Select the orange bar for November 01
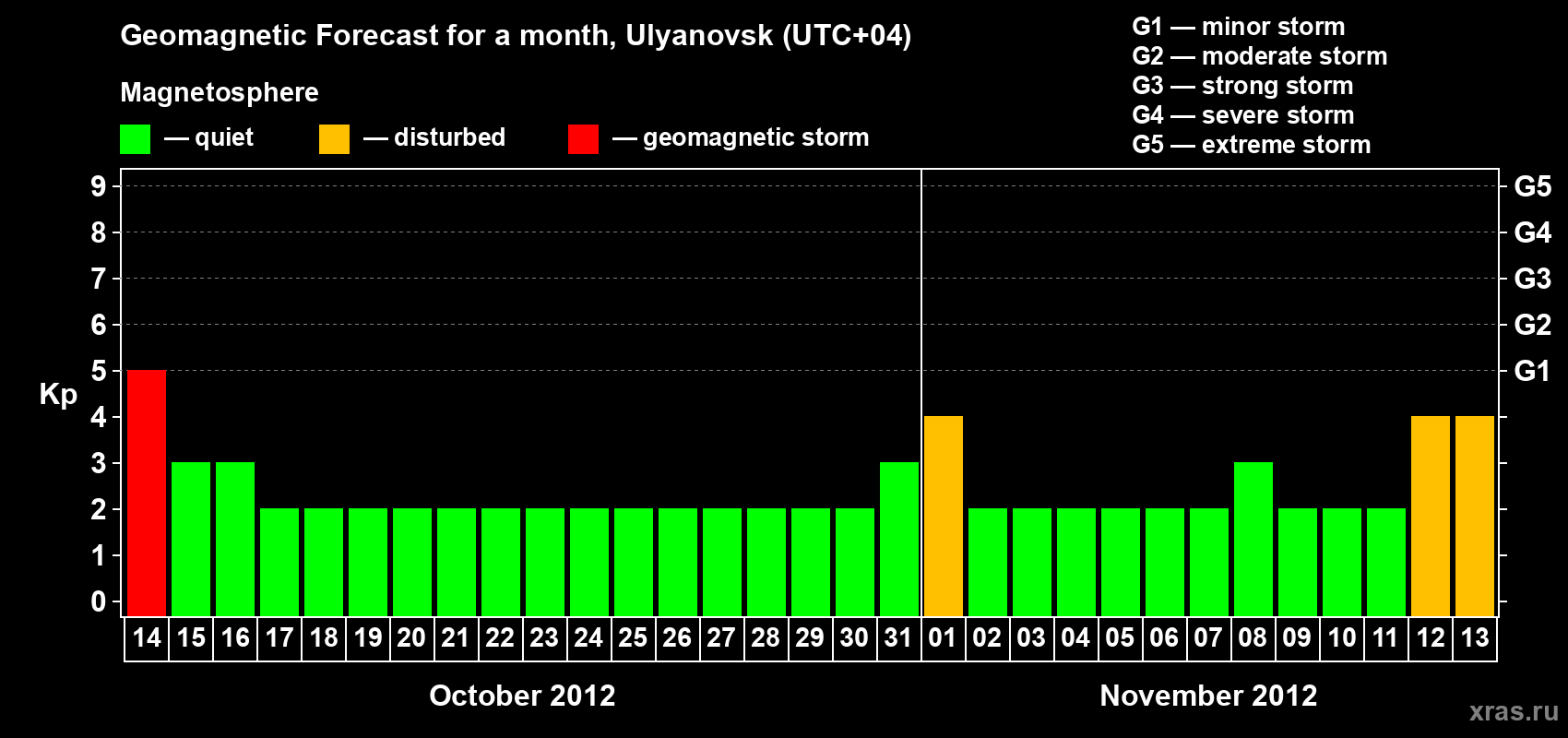This screenshot has height=738, width=1568. click(944, 516)
